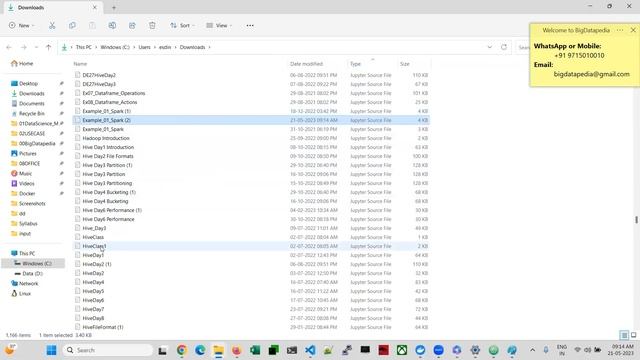Open Visual Studio Code from the taskbar
Screen dimensions: 640x360
pyautogui.click(x=310, y=350)
